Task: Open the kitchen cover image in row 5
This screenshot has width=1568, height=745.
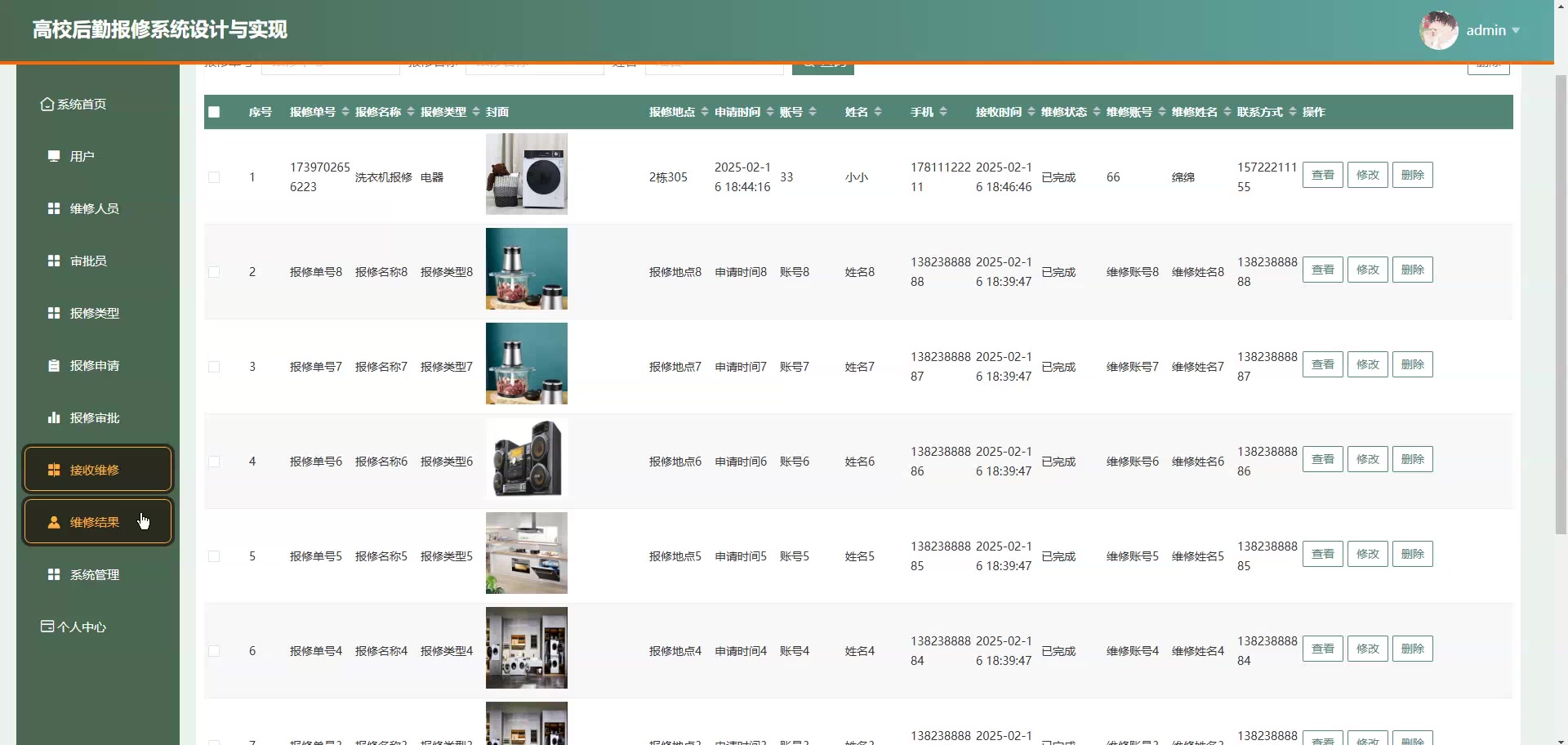Action: pos(527,553)
